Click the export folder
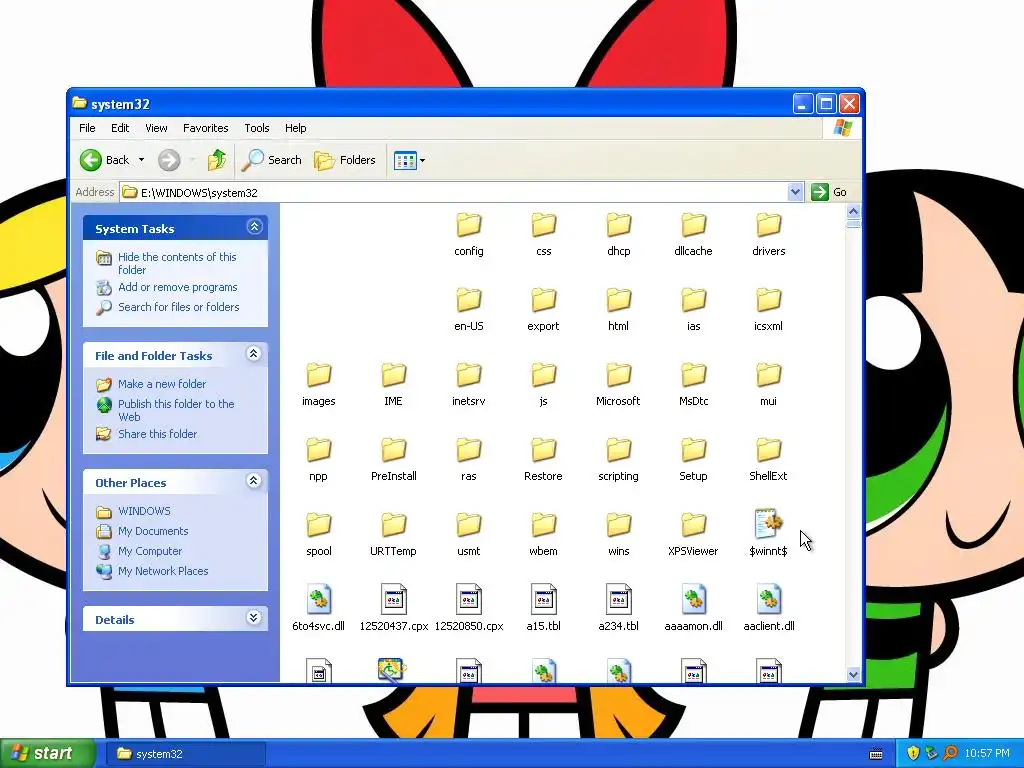Viewport: 1024px width, 768px height. pos(543,310)
